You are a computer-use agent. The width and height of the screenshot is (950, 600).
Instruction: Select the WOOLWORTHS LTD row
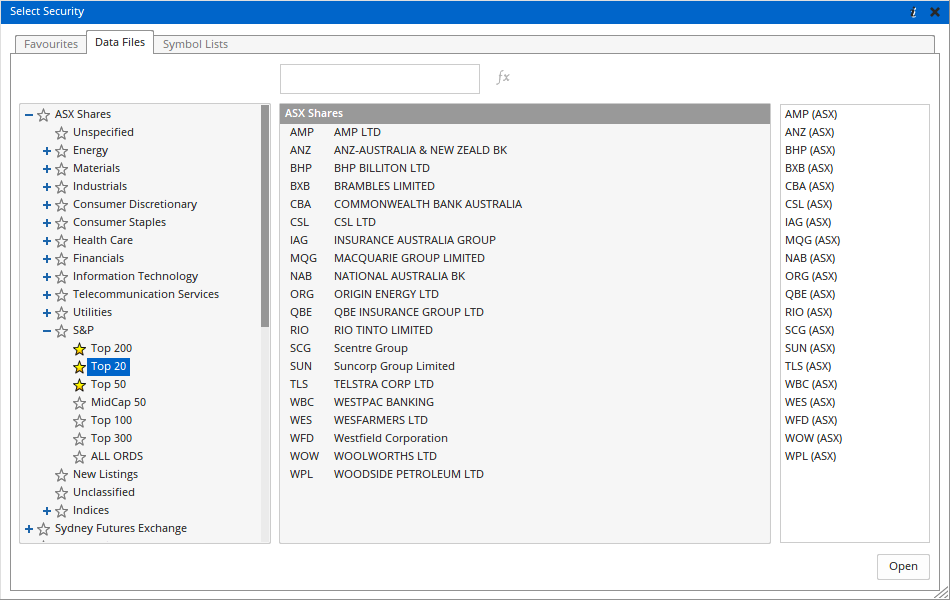coord(525,456)
